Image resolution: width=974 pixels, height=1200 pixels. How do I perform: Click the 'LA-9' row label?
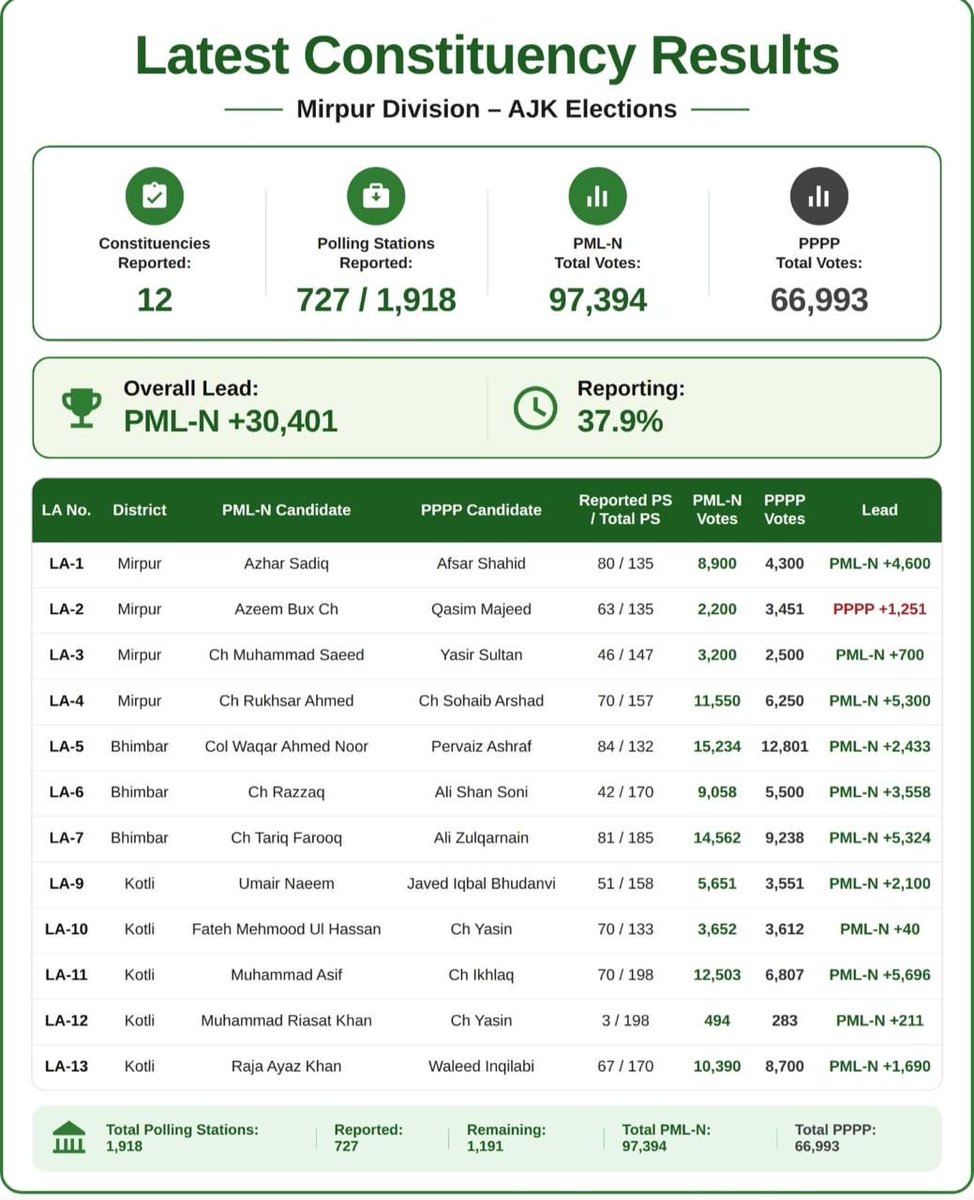(66, 884)
